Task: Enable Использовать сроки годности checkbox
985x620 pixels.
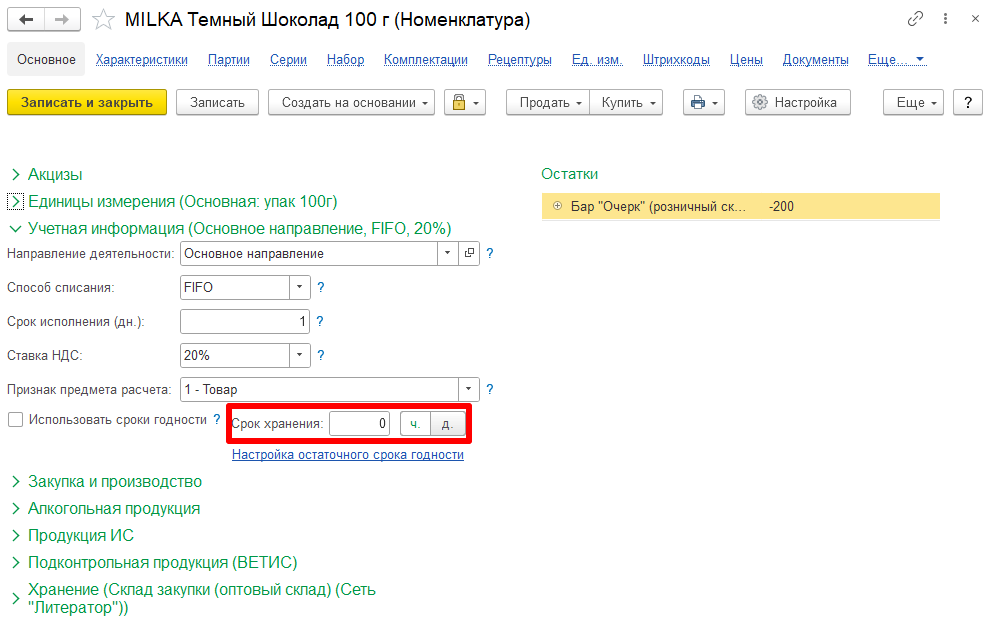Action: click(x=16, y=420)
